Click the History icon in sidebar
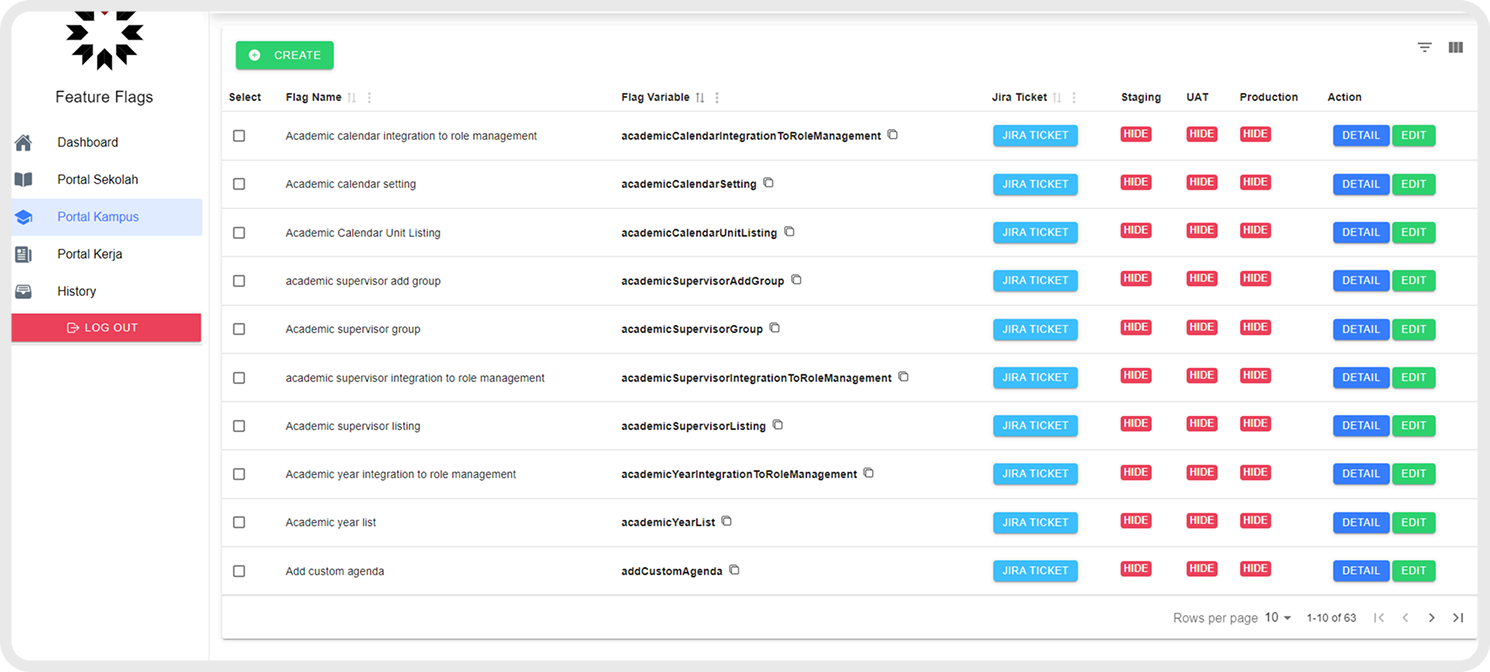 (23, 291)
